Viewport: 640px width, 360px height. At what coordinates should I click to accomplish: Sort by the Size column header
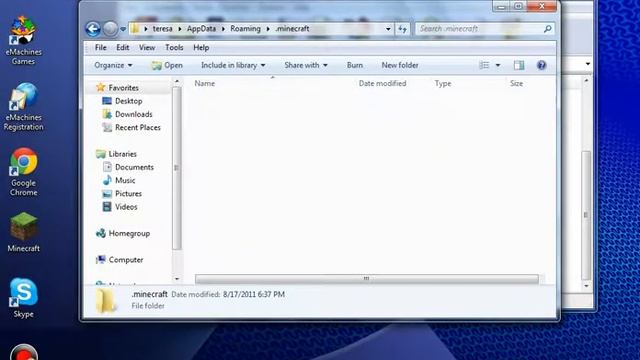coord(516,83)
